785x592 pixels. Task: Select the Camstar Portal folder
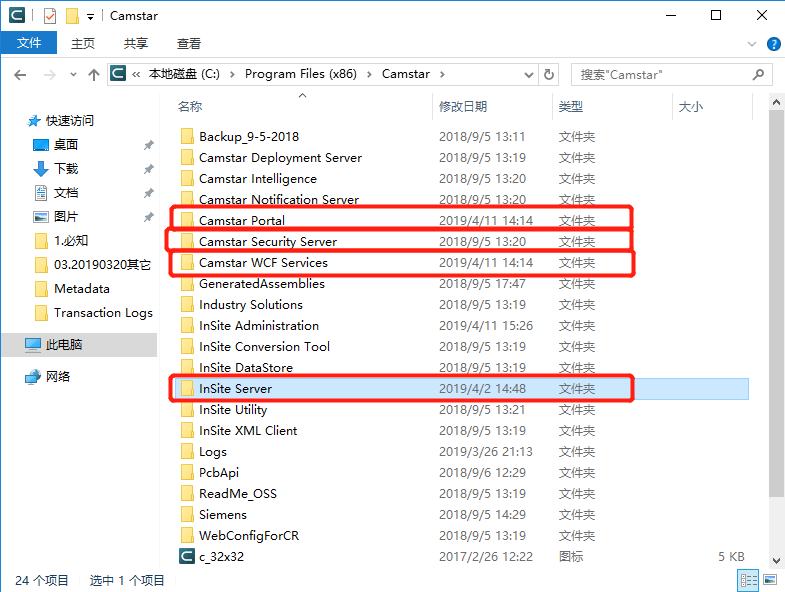coord(241,220)
